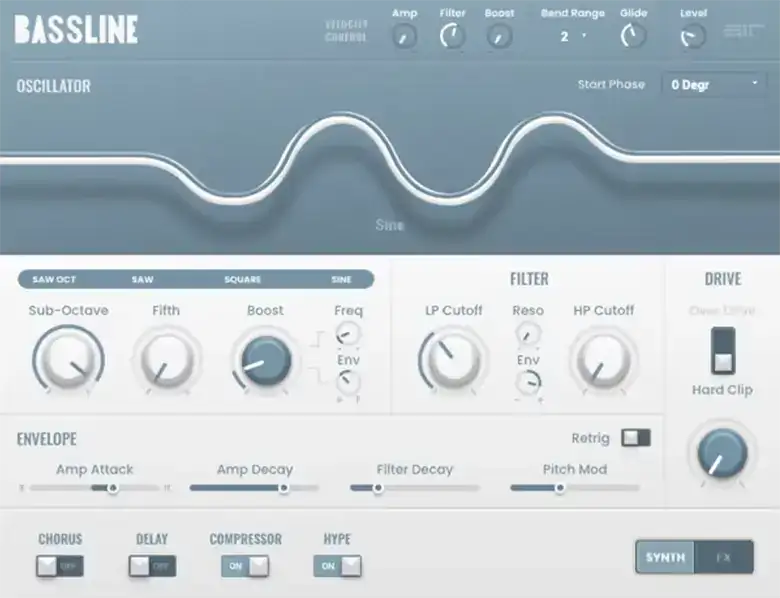780x598 pixels.
Task: Click the Hard Clip label
Action: tap(722, 390)
